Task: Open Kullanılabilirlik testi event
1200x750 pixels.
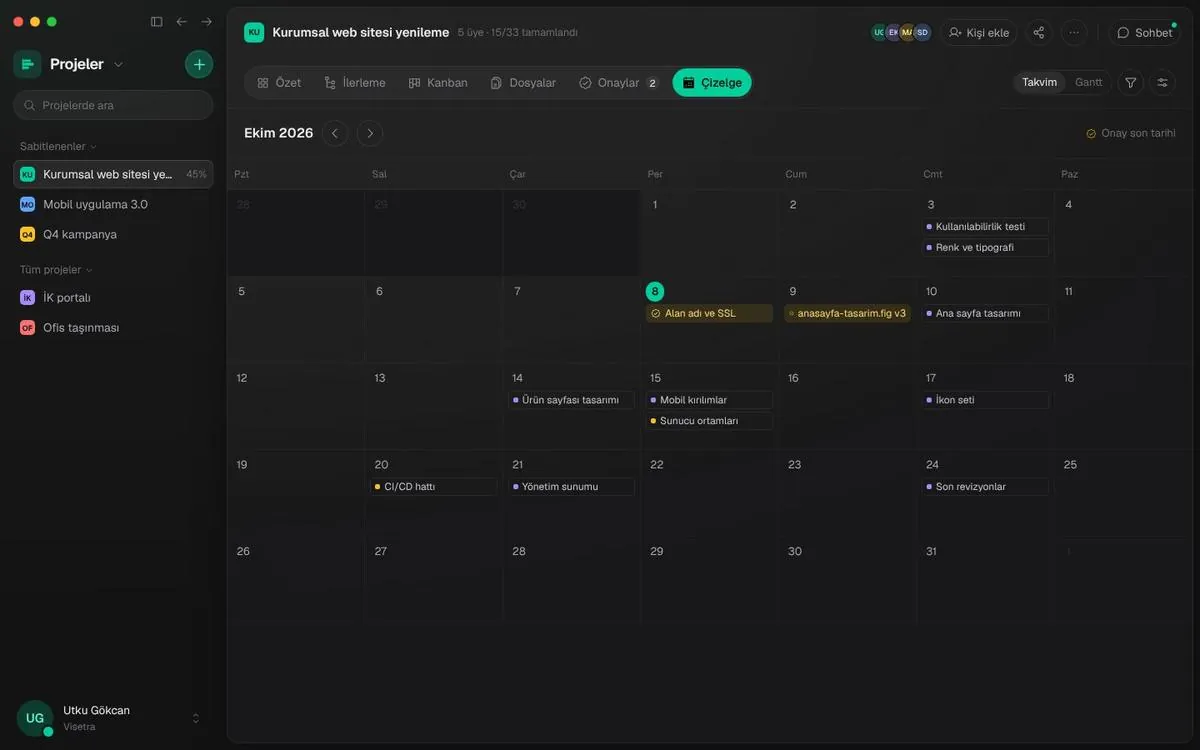Action: (x=985, y=227)
